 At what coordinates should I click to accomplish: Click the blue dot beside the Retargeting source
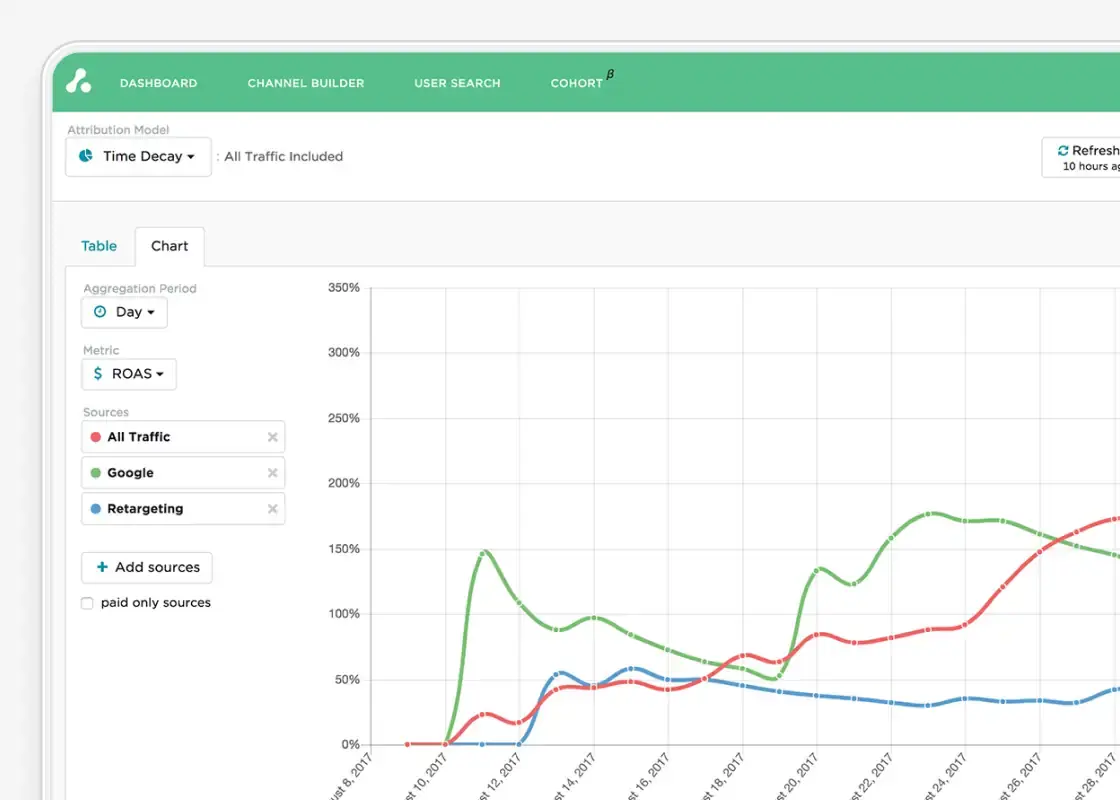[x=97, y=508]
